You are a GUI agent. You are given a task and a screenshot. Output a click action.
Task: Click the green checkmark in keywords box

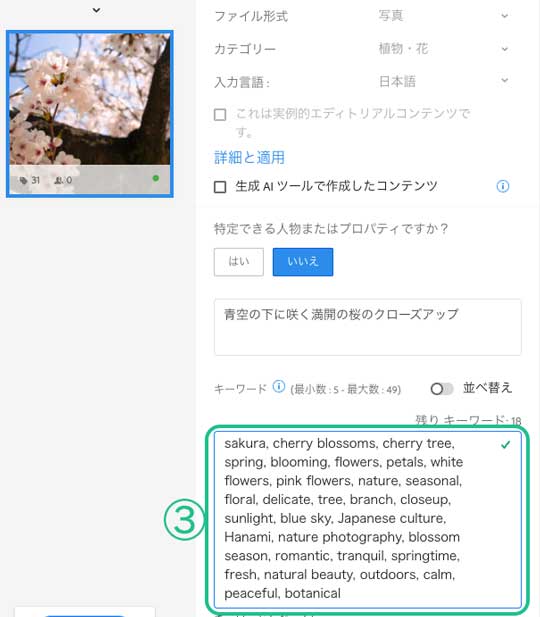click(505, 445)
